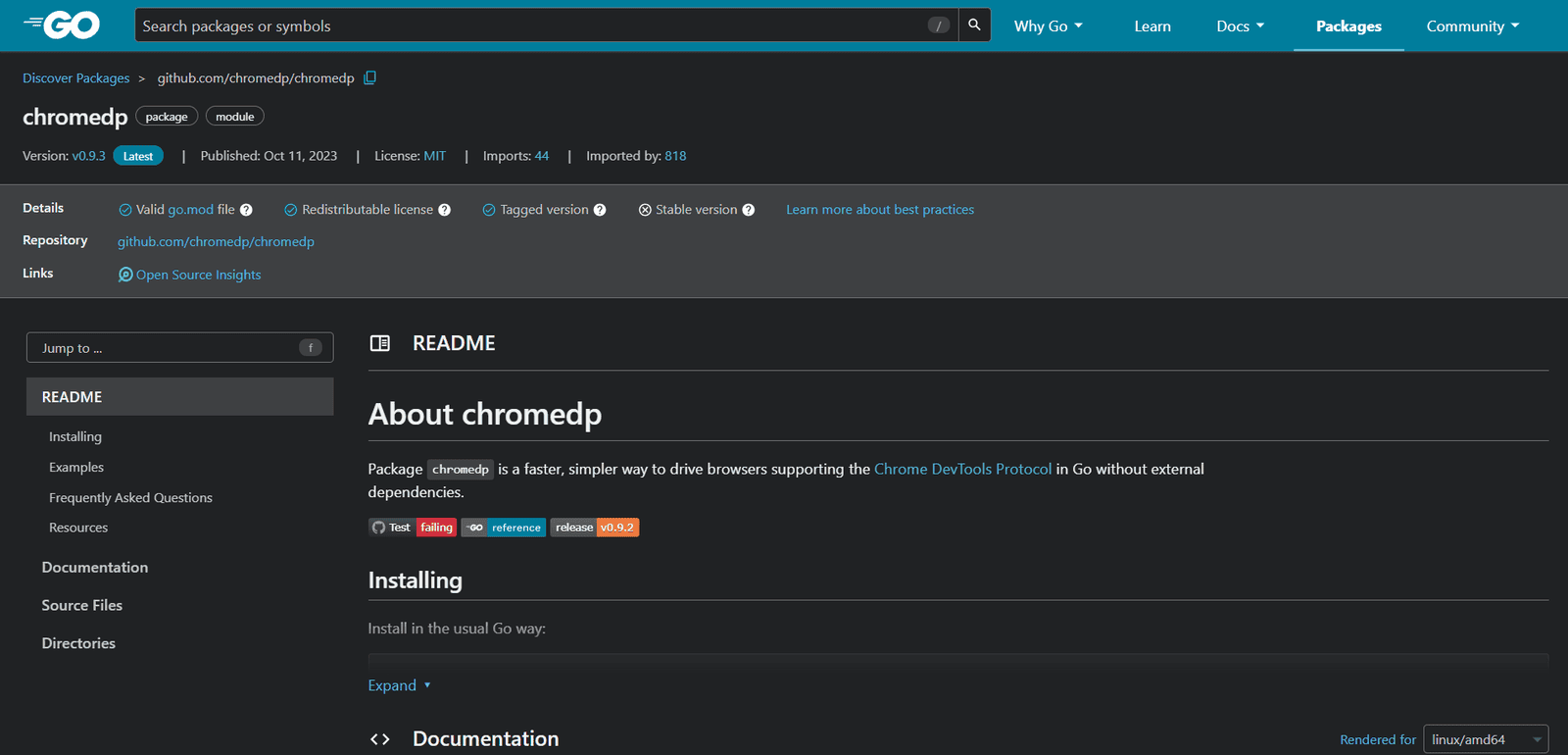Click the README book icon
This screenshot has width=1568, height=755.
tap(380, 343)
